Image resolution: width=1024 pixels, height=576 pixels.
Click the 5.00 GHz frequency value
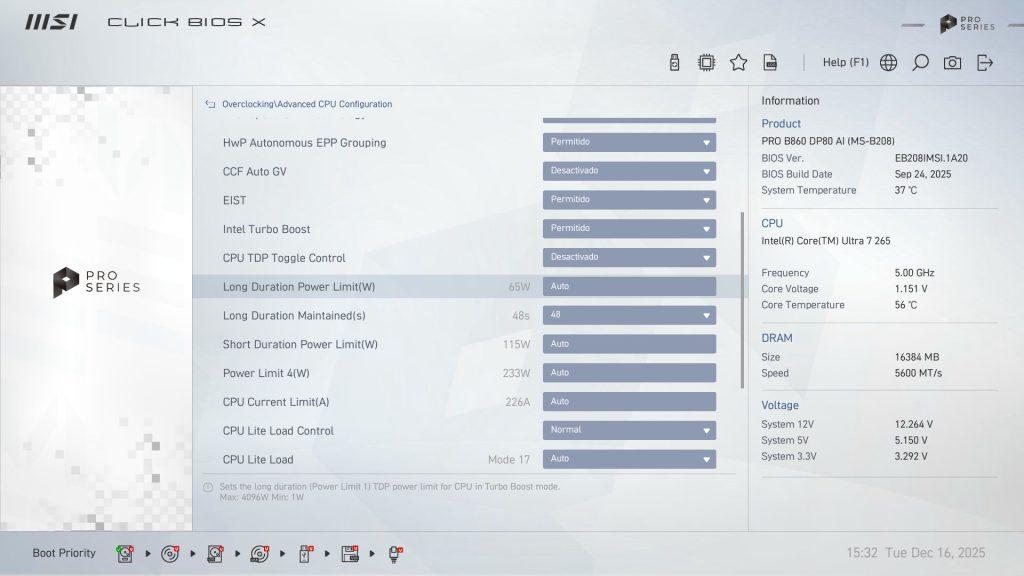(x=914, y=273)
